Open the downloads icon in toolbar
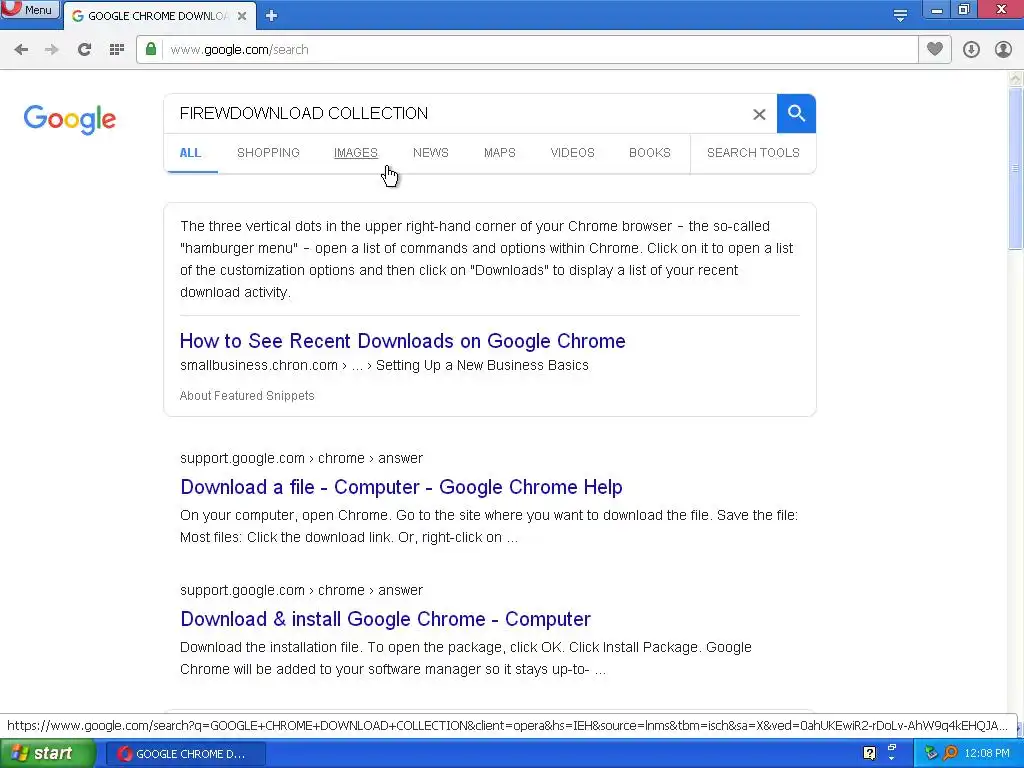This screenshot has height=768, width=1024. [971, 50]
